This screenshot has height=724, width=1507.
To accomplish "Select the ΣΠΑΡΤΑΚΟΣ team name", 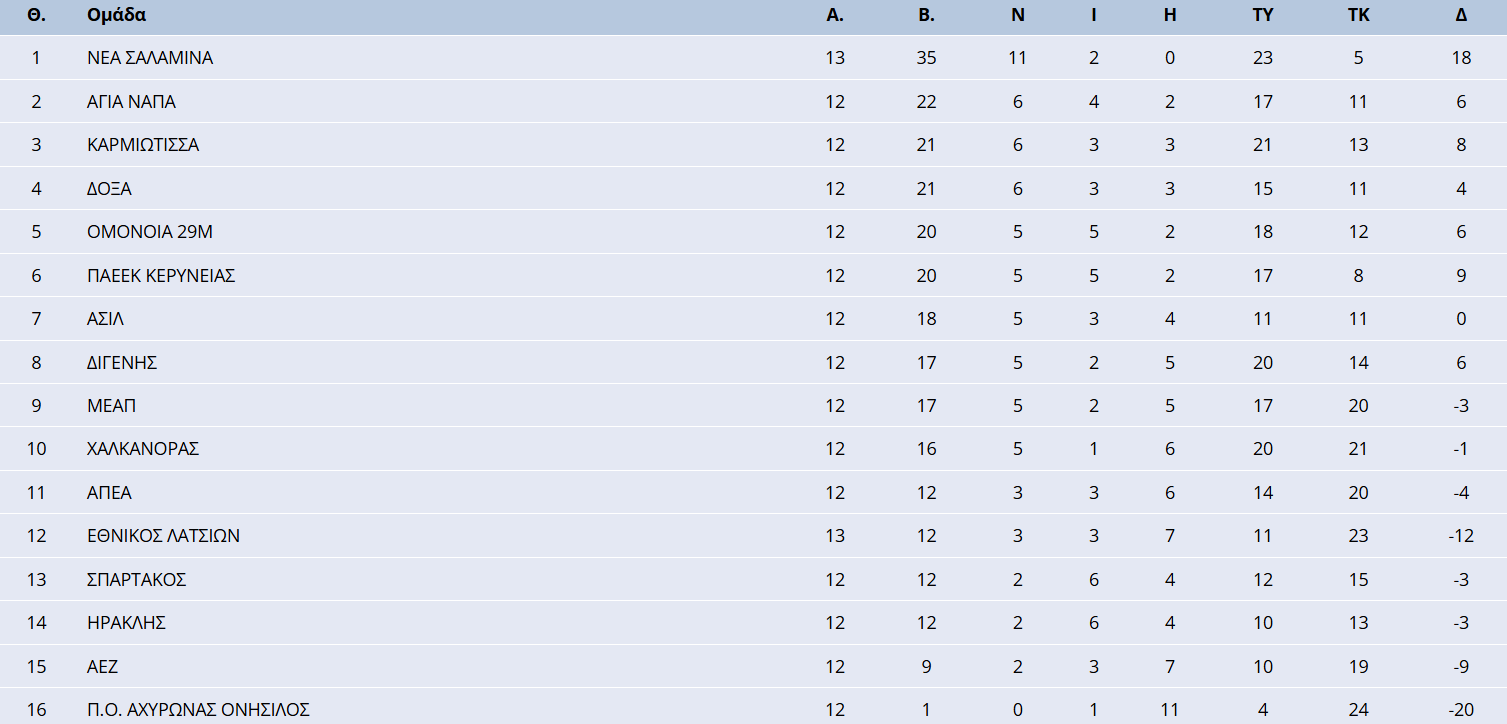I will pyautogui.click(x=137, y=580).
